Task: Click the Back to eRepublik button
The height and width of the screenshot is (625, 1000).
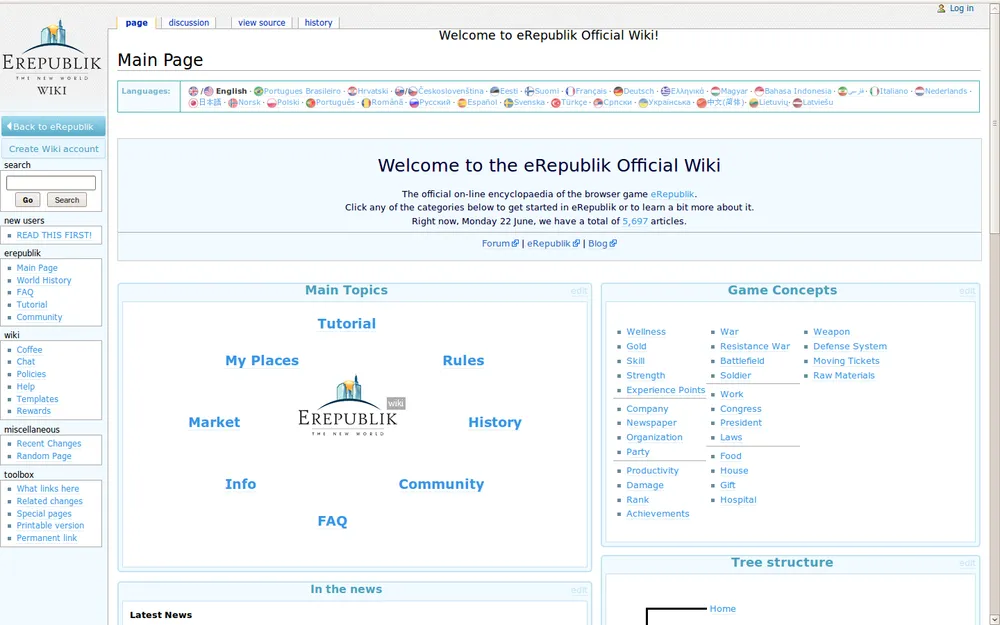Action: pos(53,126)
